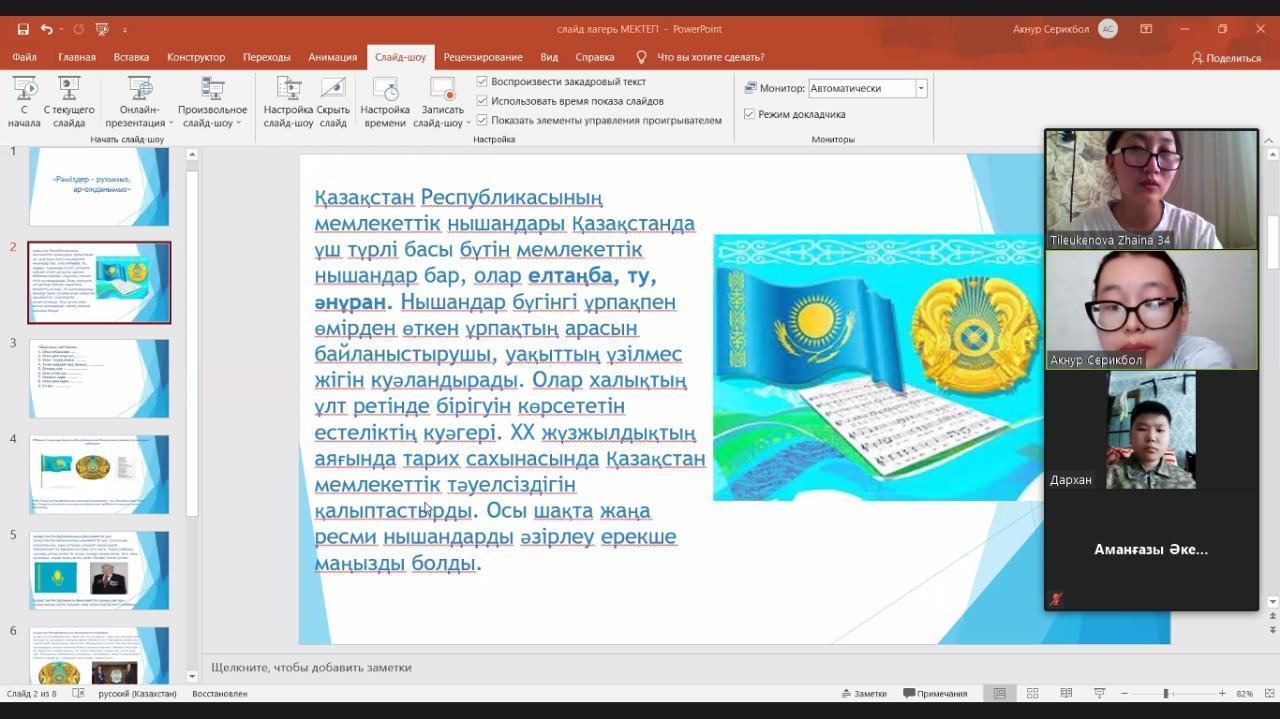The width and height of the screenshot is (1280, 719).
Task: Open Произвольное слайд-шоу menu
Action: point(212,102)
